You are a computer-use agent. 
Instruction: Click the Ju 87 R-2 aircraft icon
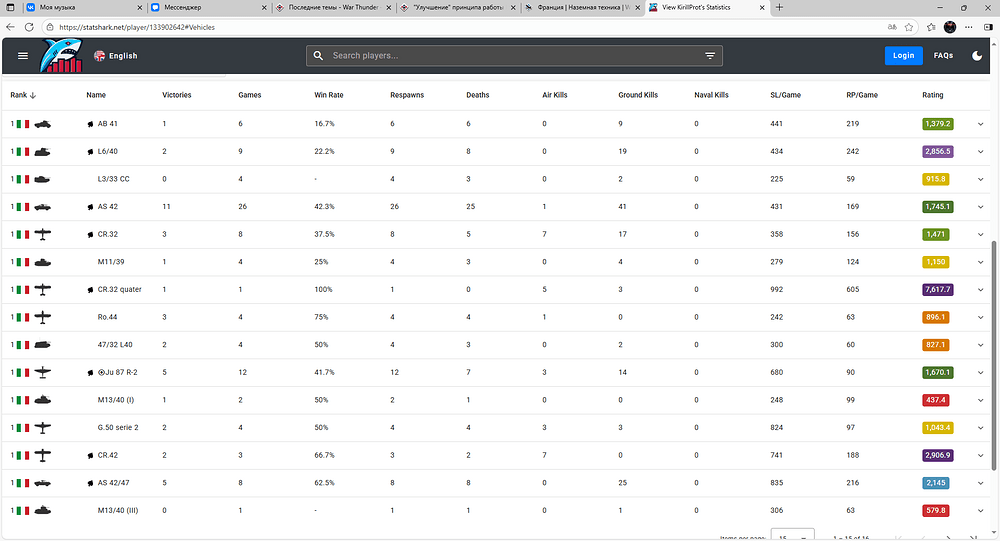[41, 372]
